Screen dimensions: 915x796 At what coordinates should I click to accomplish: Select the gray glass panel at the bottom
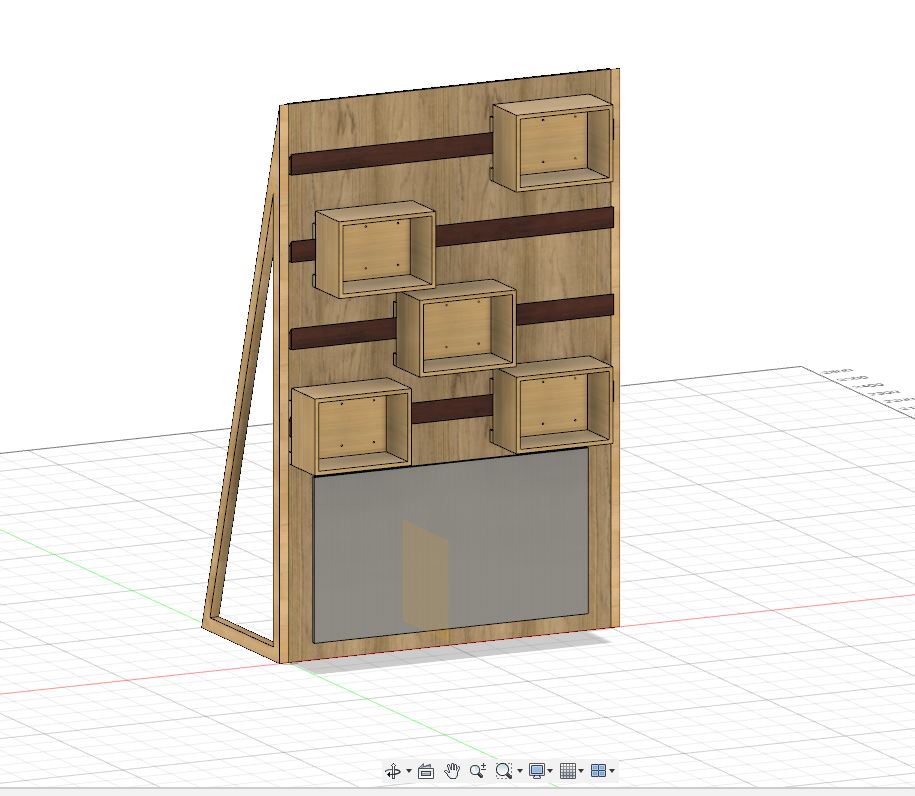tap(450, 545)
